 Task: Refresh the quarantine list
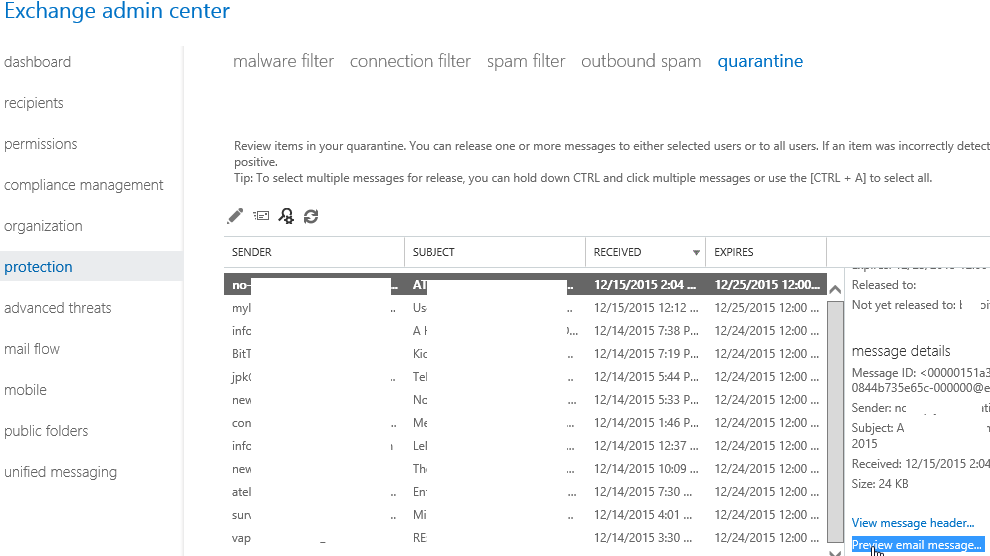coord(311,215)
